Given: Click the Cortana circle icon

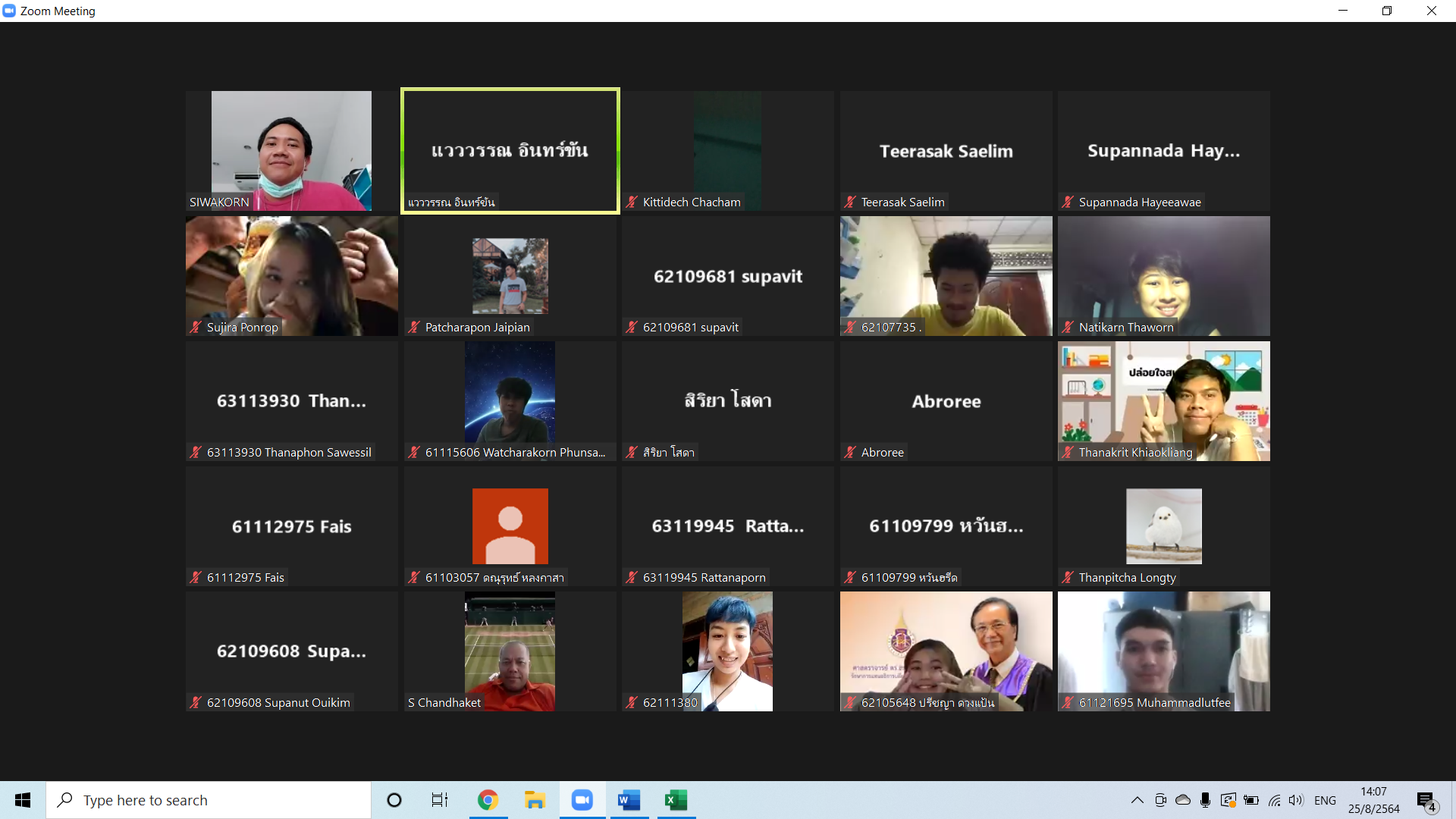Looking at the screenshot, I should [x=394, y=800].
